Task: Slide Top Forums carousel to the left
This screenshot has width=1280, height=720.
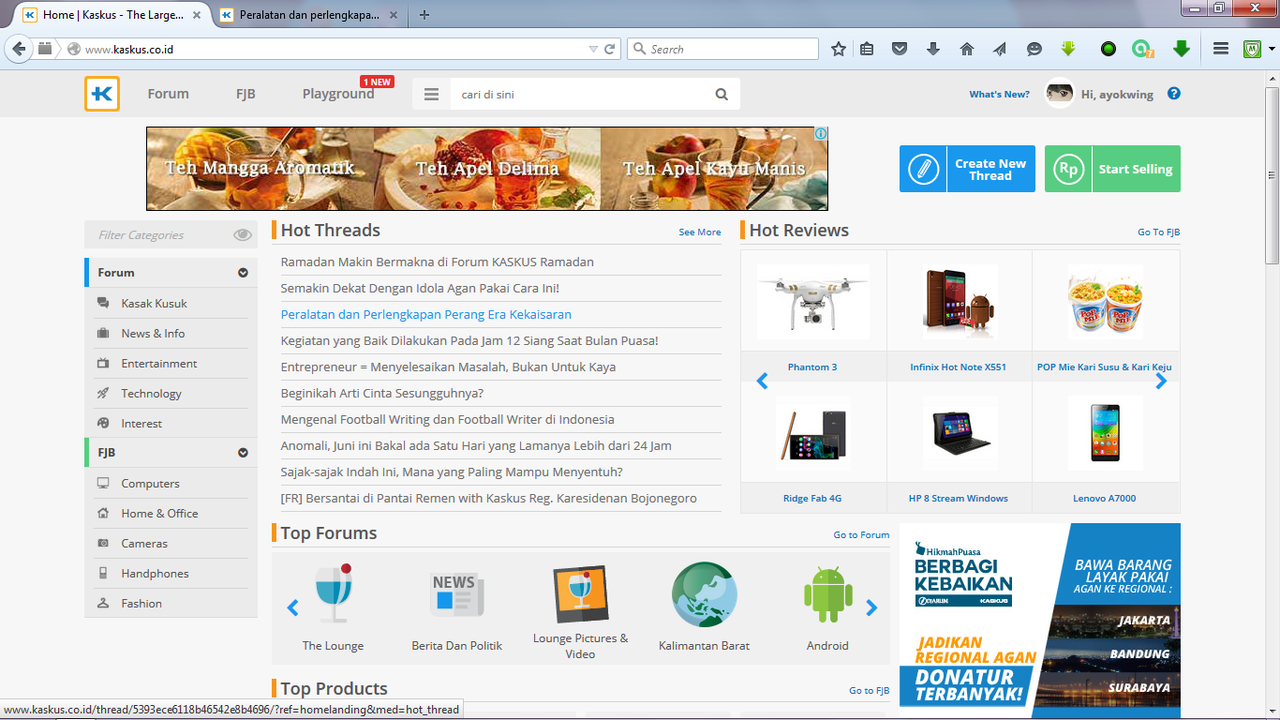Action: 293,607
